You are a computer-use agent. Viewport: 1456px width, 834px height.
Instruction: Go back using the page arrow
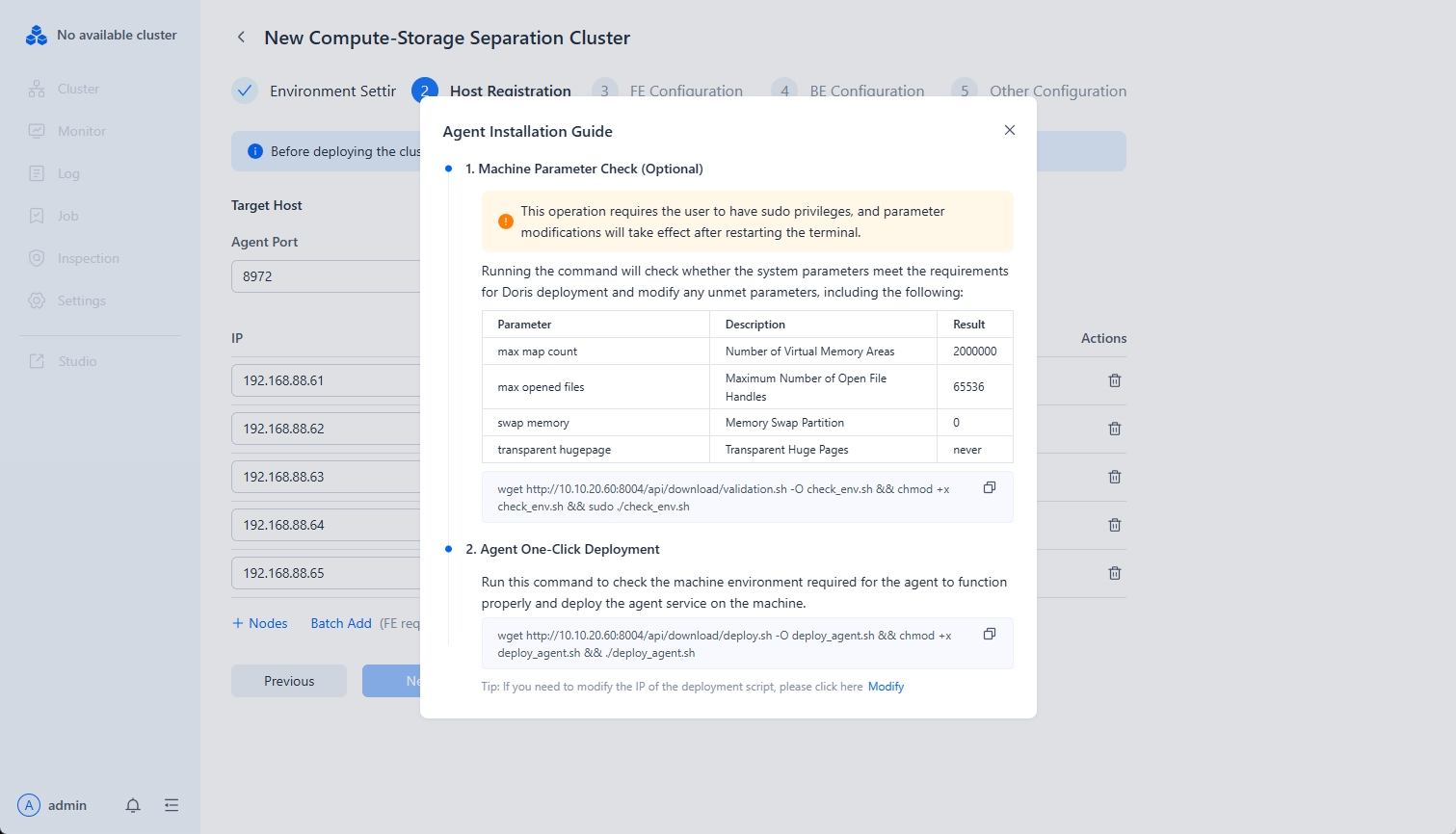241,38
